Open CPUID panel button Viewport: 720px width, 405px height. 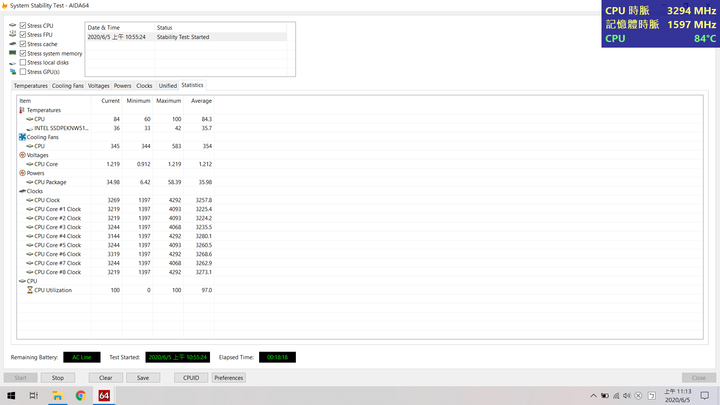[x=191, y=378]
